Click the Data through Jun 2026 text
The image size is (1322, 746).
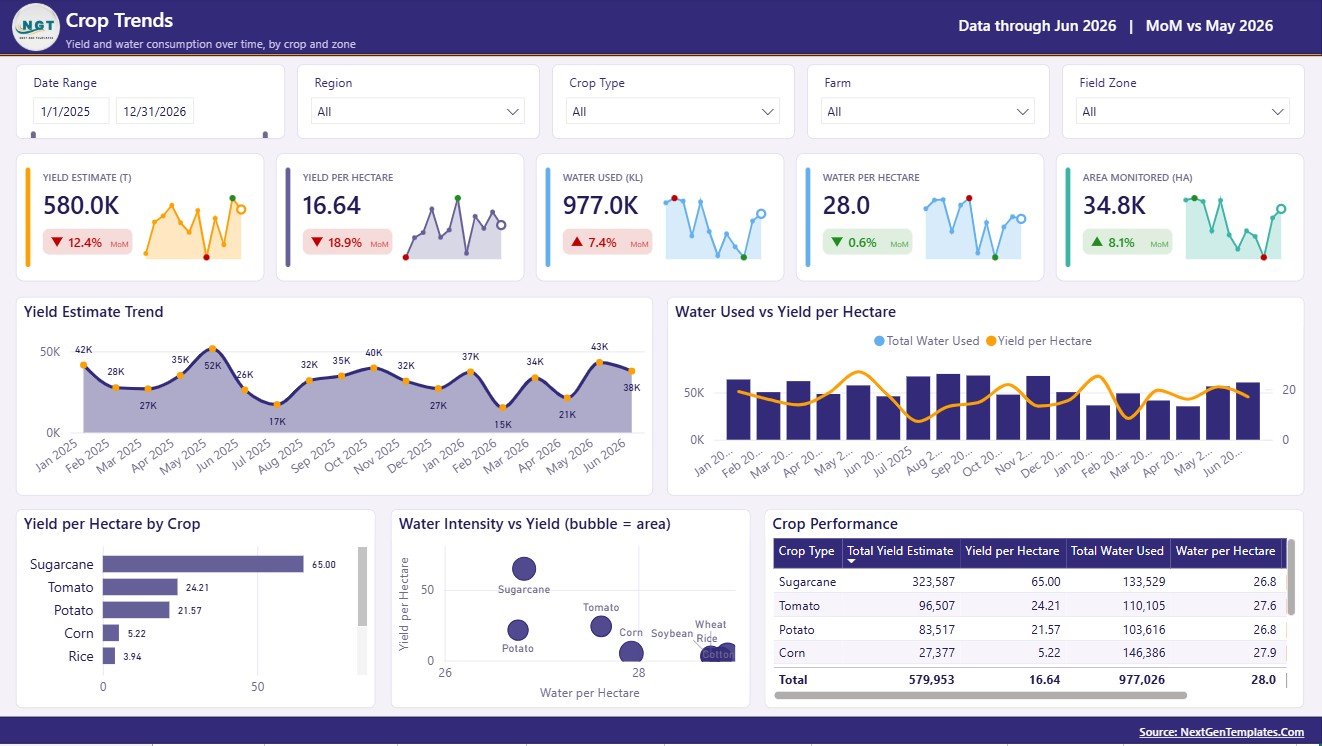[1037, 26]
